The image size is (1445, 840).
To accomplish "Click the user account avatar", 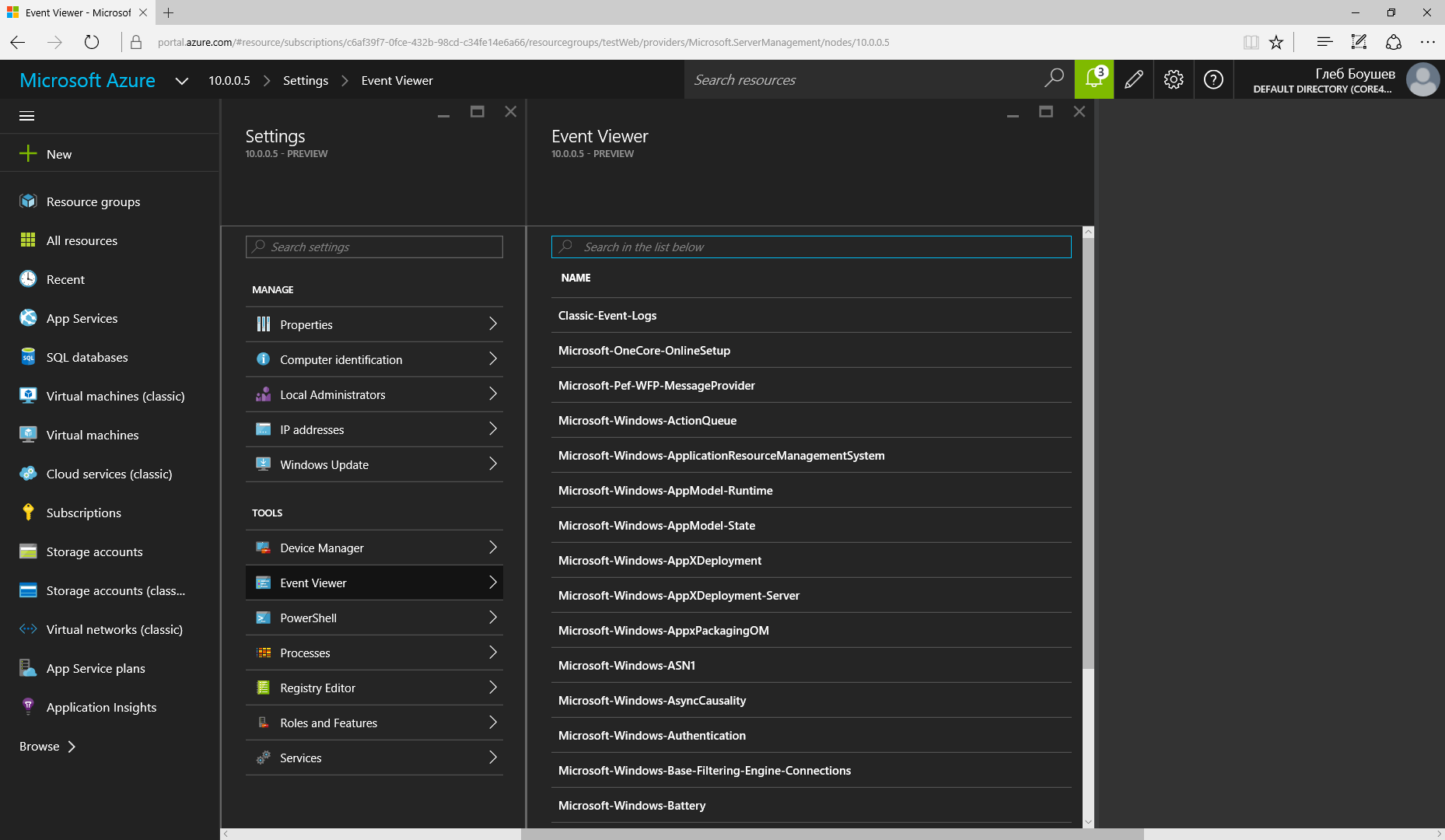I will coord(1423,79).
